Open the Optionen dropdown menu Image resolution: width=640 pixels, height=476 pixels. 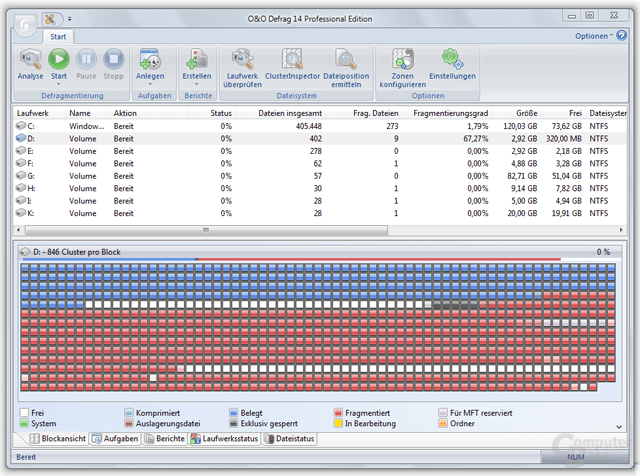593,36
